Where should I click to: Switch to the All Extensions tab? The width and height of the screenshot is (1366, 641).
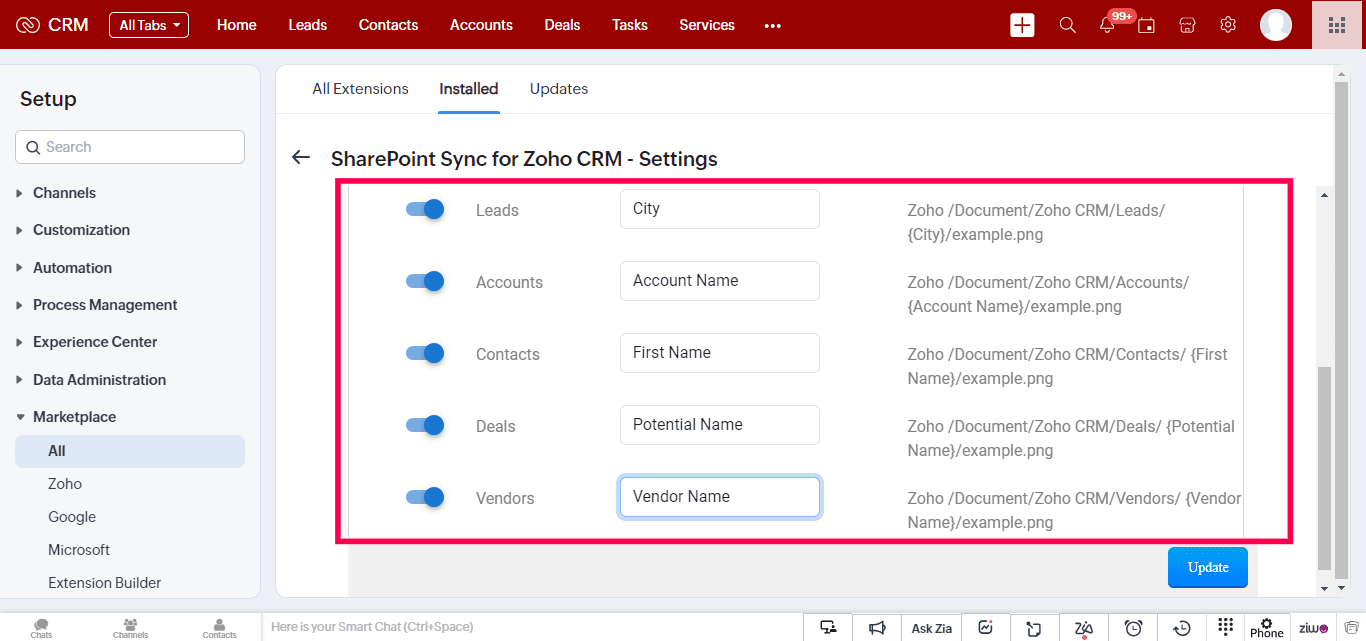coord(360,89)
